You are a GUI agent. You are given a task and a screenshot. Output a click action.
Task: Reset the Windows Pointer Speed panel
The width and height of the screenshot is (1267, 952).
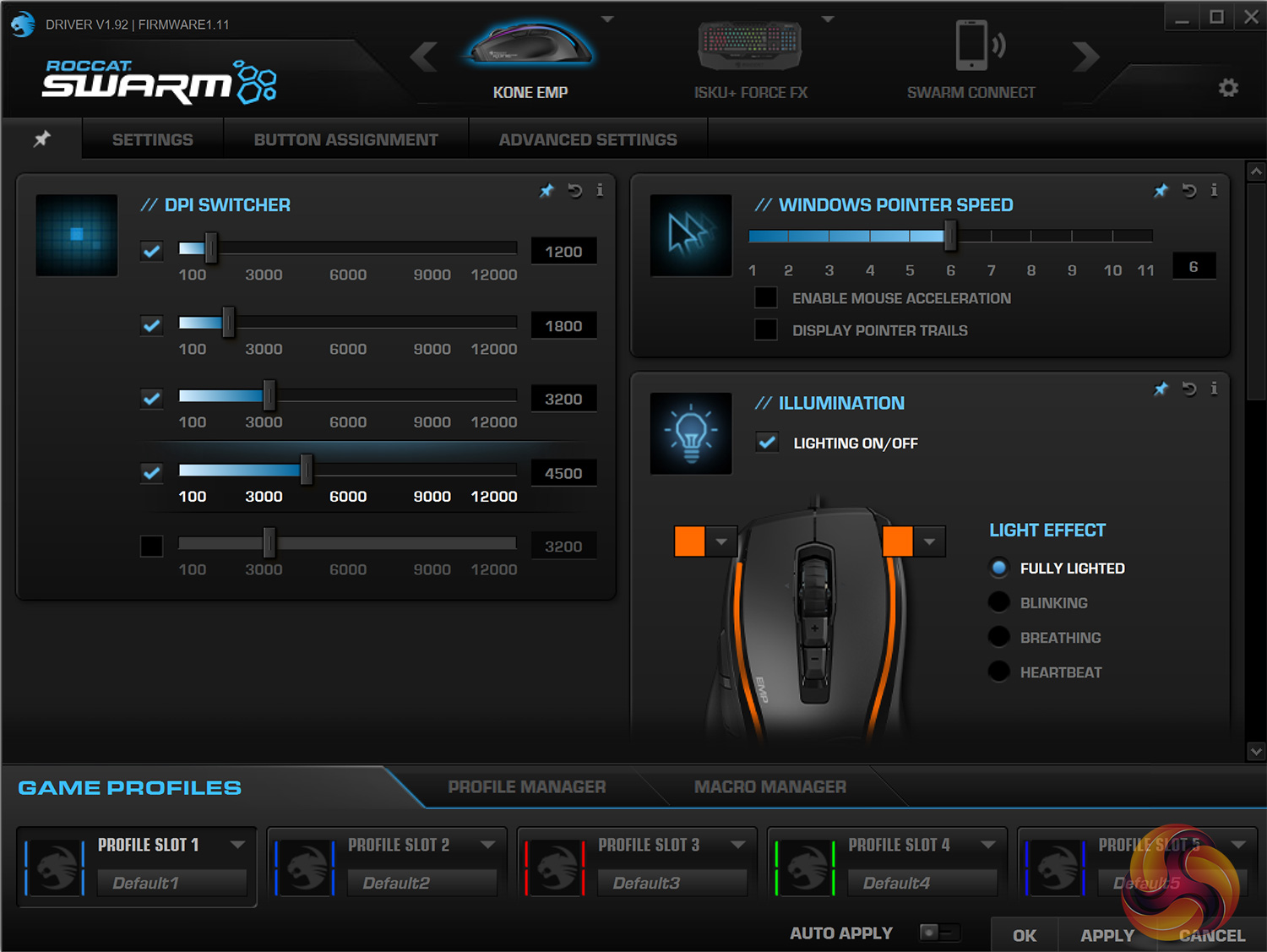tap(1189, 191)
